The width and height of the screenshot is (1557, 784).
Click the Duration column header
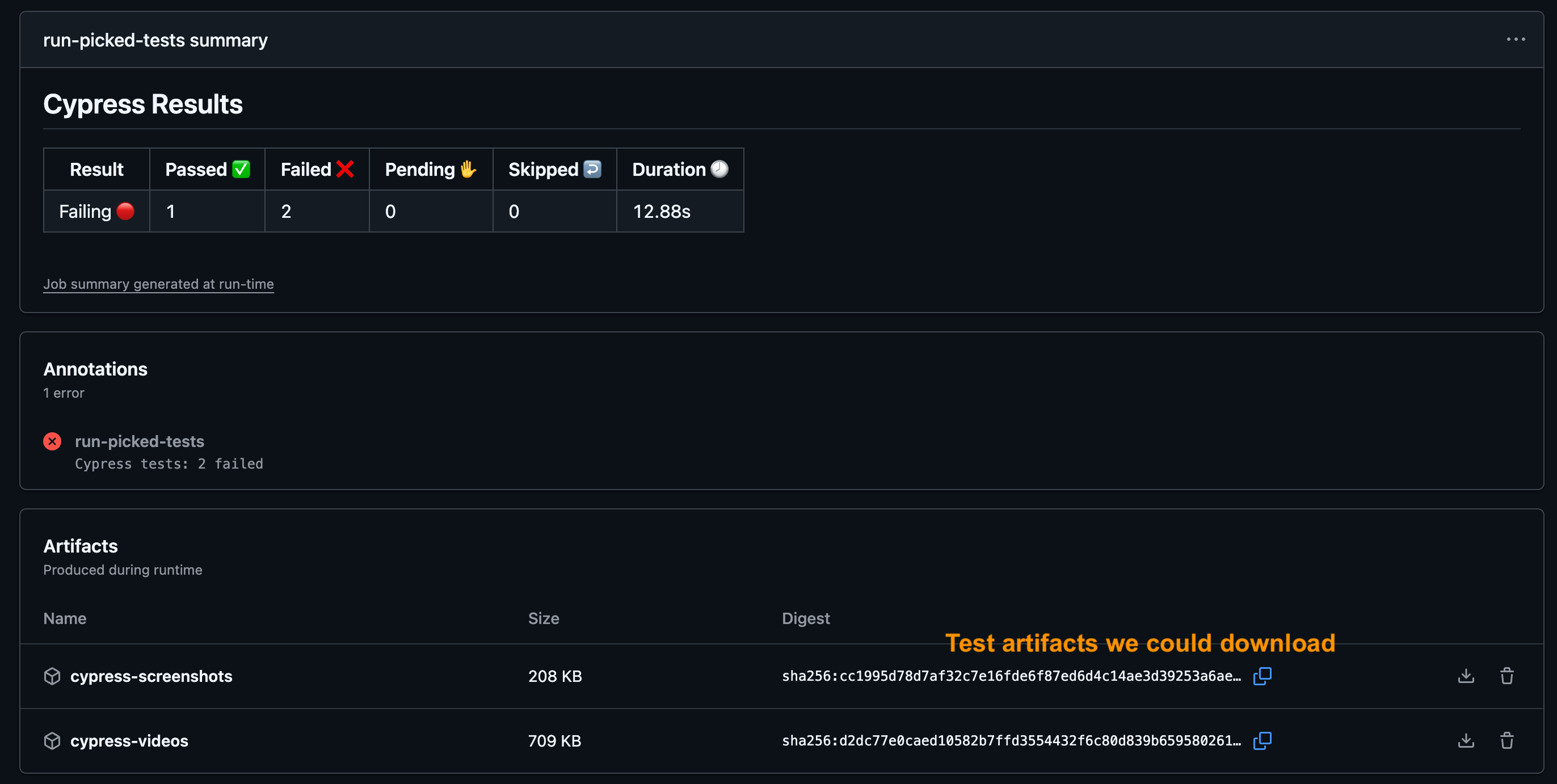point(680,169)
